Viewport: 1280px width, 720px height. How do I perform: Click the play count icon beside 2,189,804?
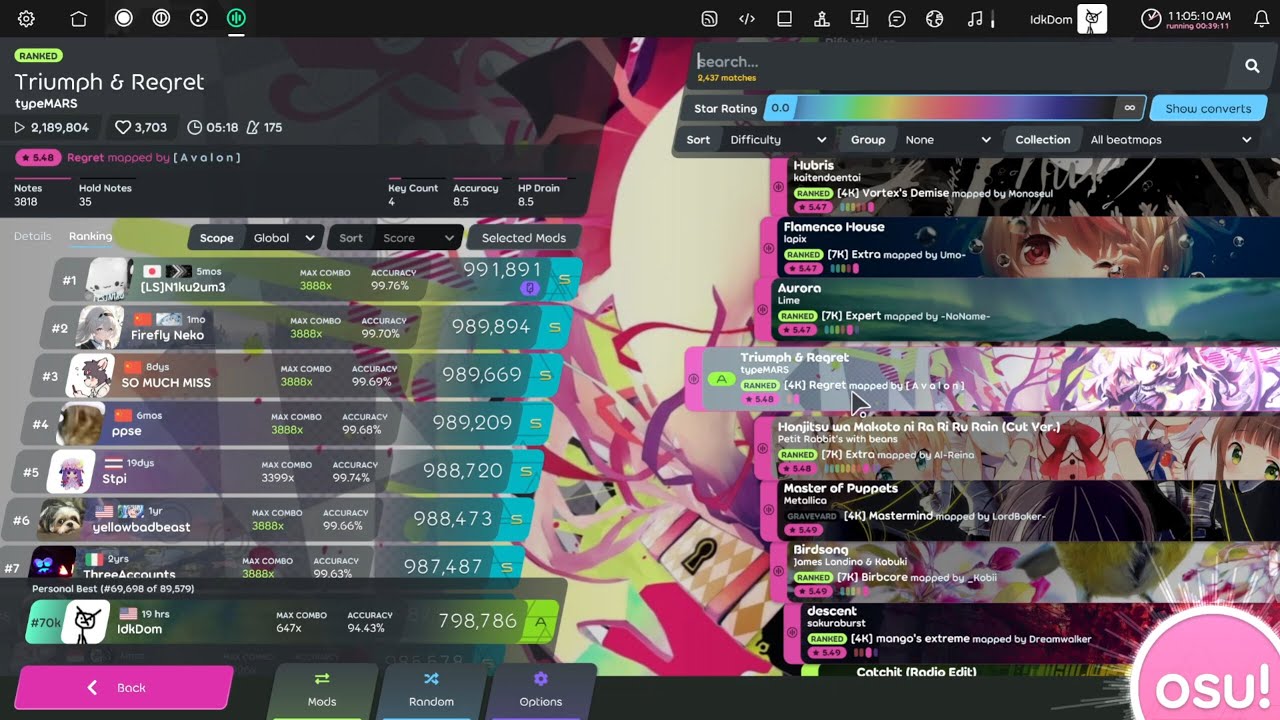[19, 128]
